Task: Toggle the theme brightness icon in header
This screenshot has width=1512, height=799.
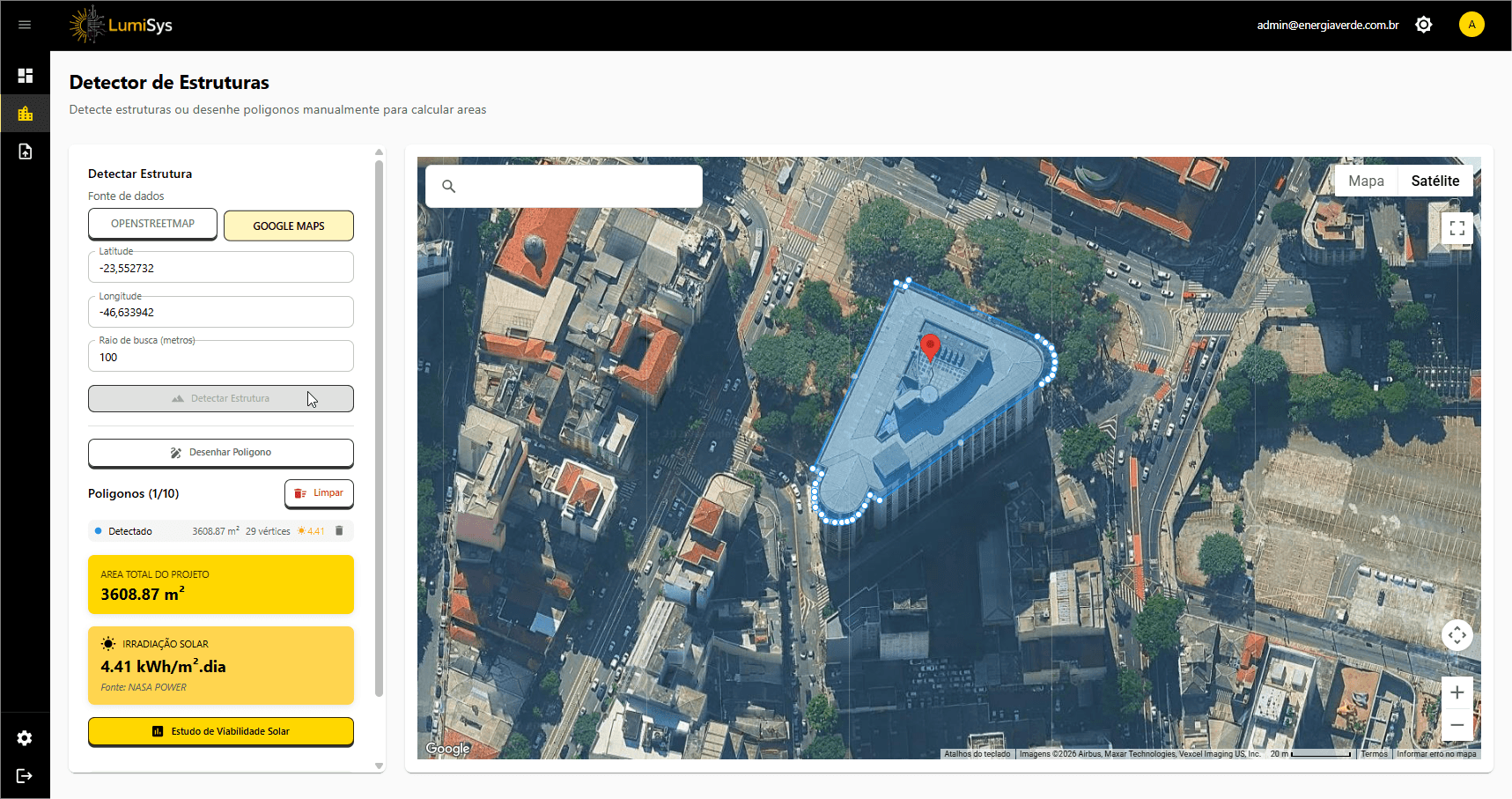Action: pyautogui.click(x=1423, y=25)
